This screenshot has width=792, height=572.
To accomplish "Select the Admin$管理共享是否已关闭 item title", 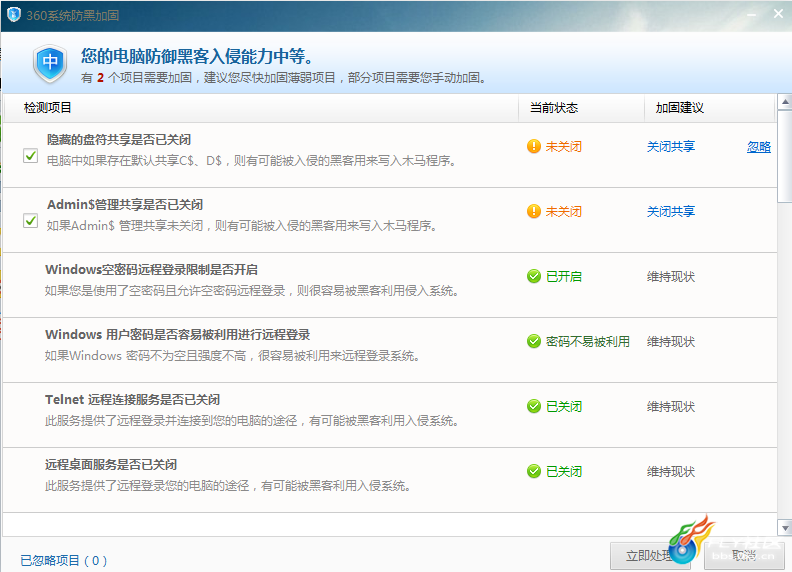I will point(125,205).
